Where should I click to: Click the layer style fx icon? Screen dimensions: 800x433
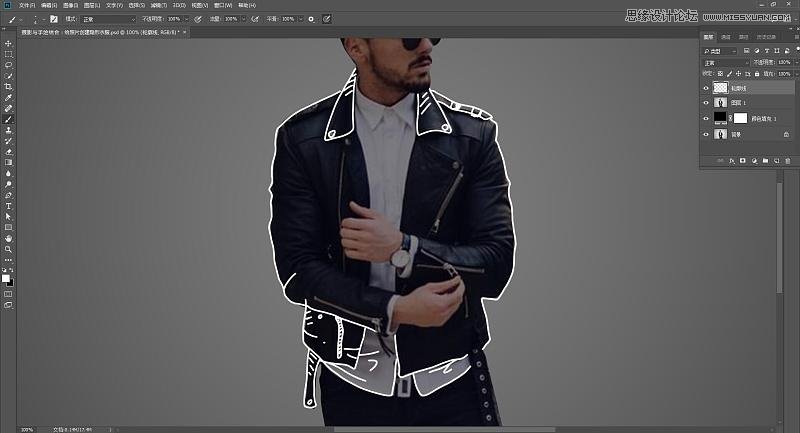click(732, 161)
